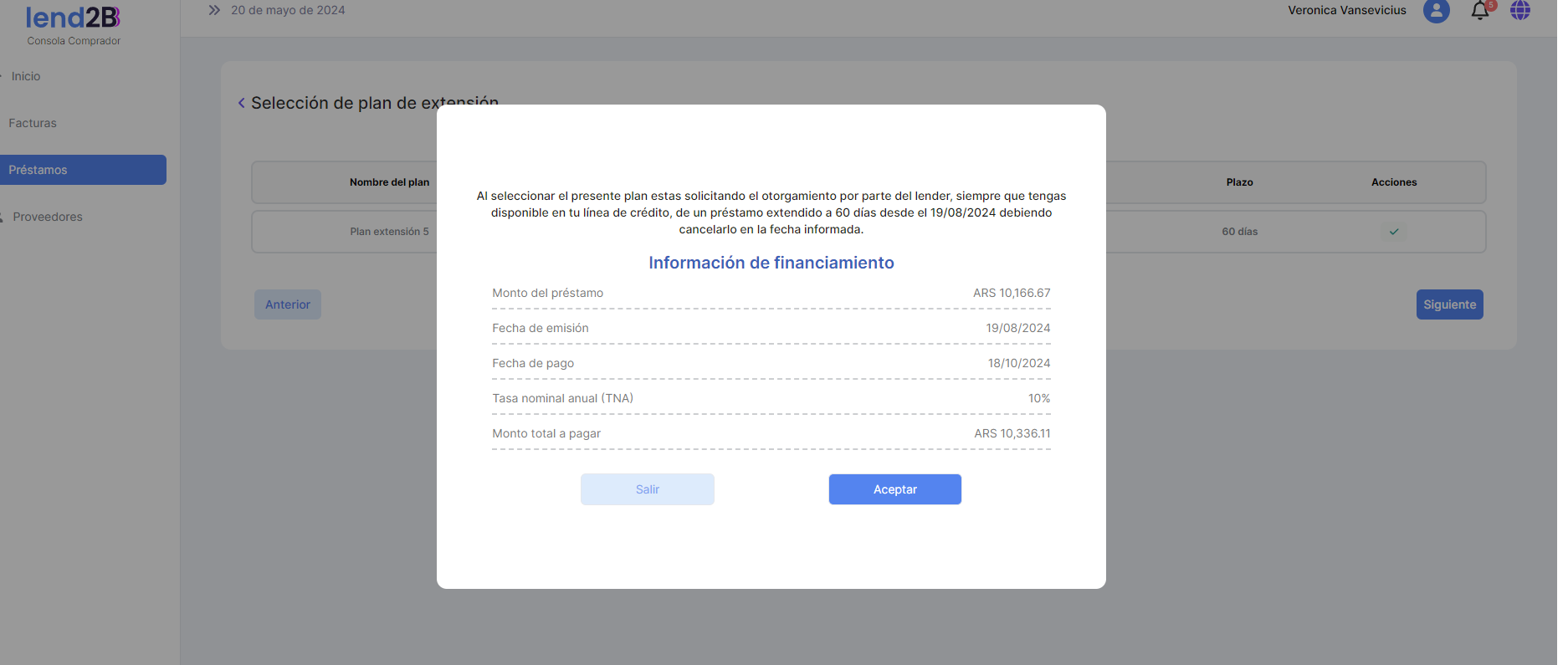This screenshot has width=1568, height=665.
Task: Click the Nombre del plan column header
Action: coord(389,182)
